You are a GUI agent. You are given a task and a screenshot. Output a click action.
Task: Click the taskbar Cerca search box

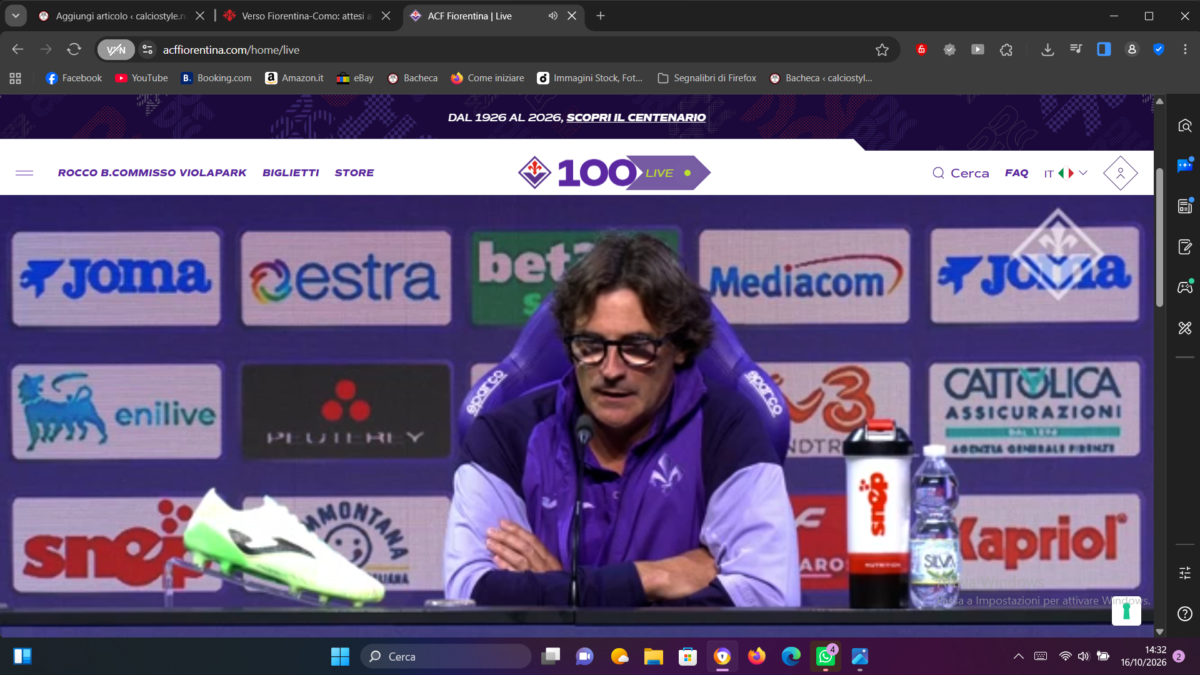(x=445, y=656)
